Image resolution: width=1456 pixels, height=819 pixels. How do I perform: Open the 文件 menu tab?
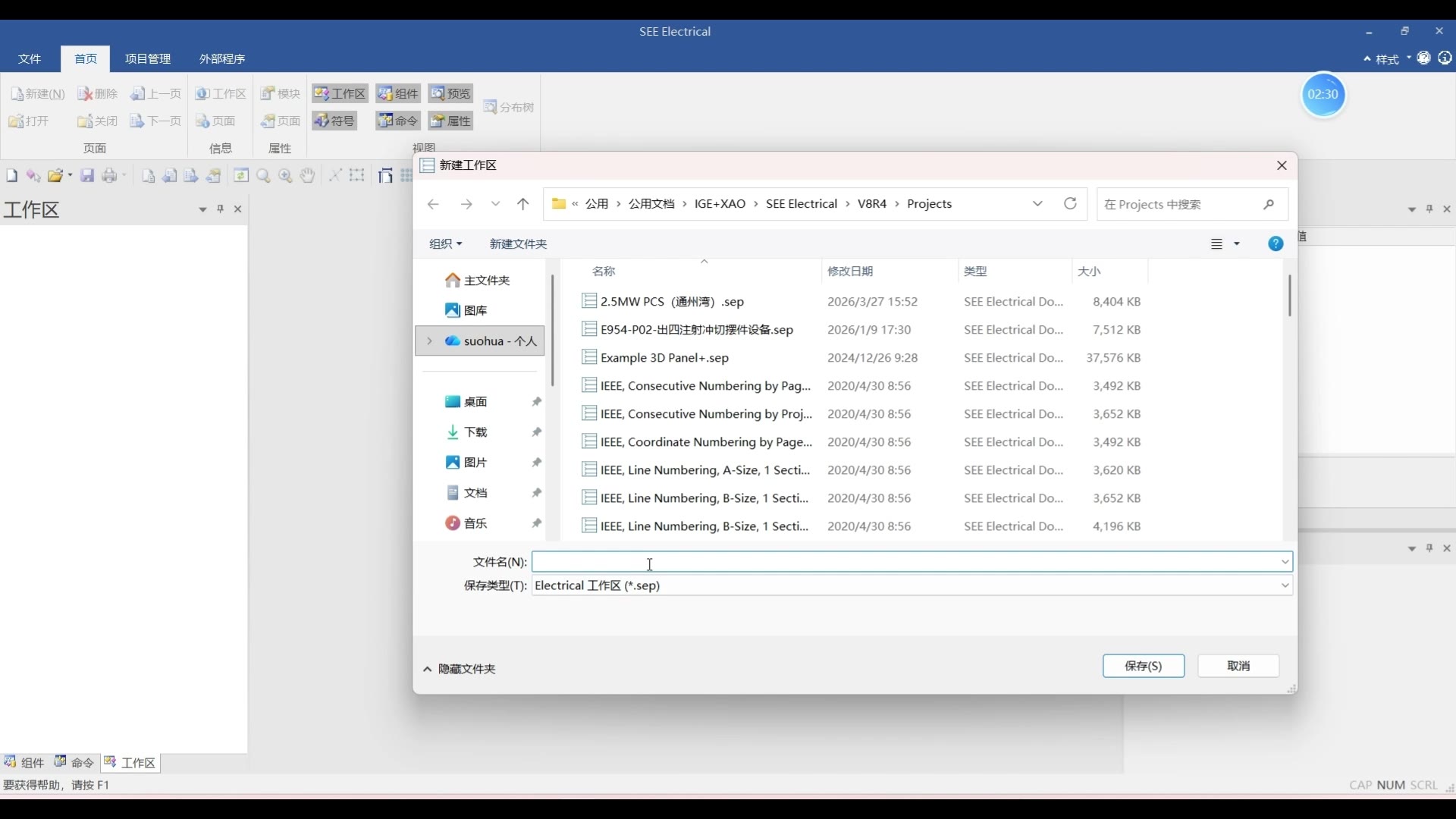30,58
